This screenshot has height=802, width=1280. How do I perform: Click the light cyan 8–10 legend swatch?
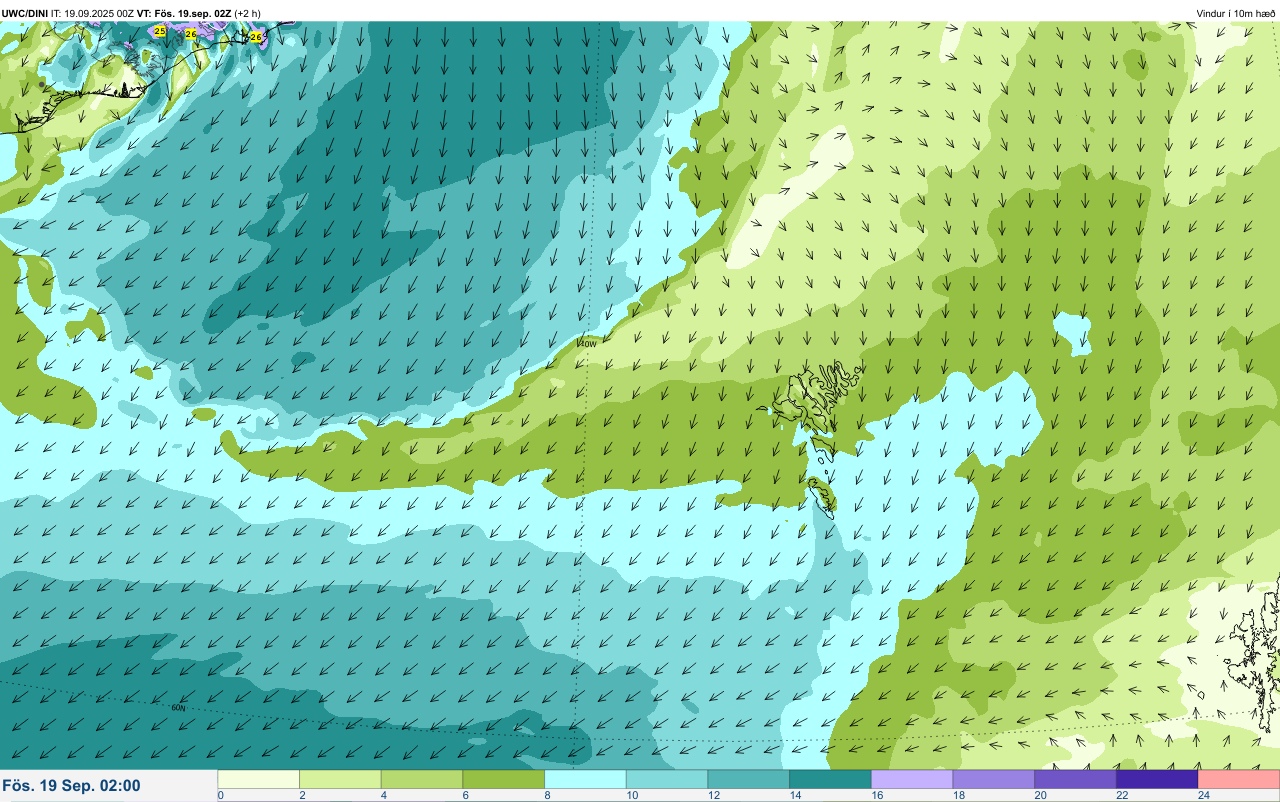click(x=586, y=779)
